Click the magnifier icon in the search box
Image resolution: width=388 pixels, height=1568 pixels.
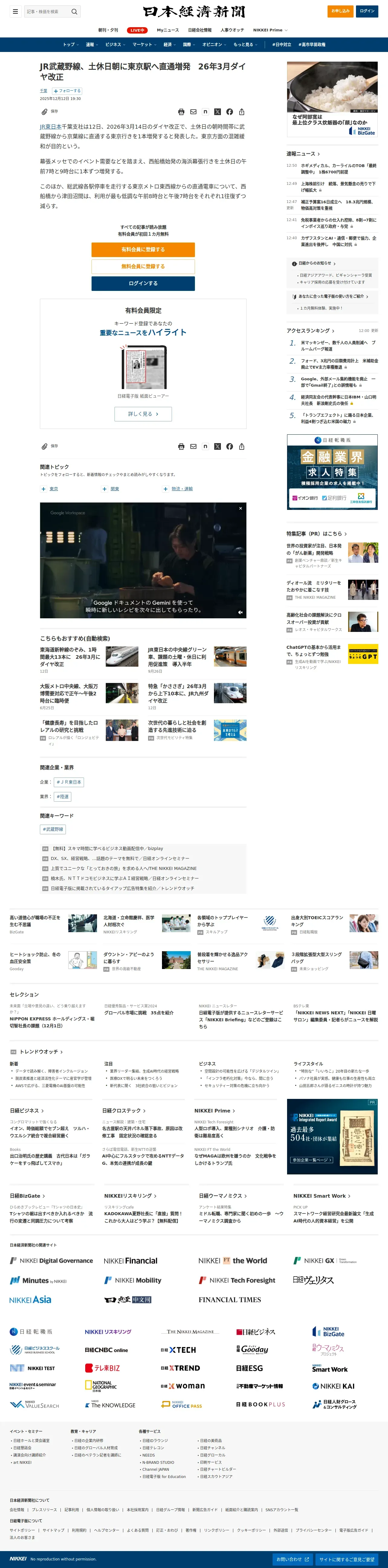pyautogui.click(x=74, y=11)
